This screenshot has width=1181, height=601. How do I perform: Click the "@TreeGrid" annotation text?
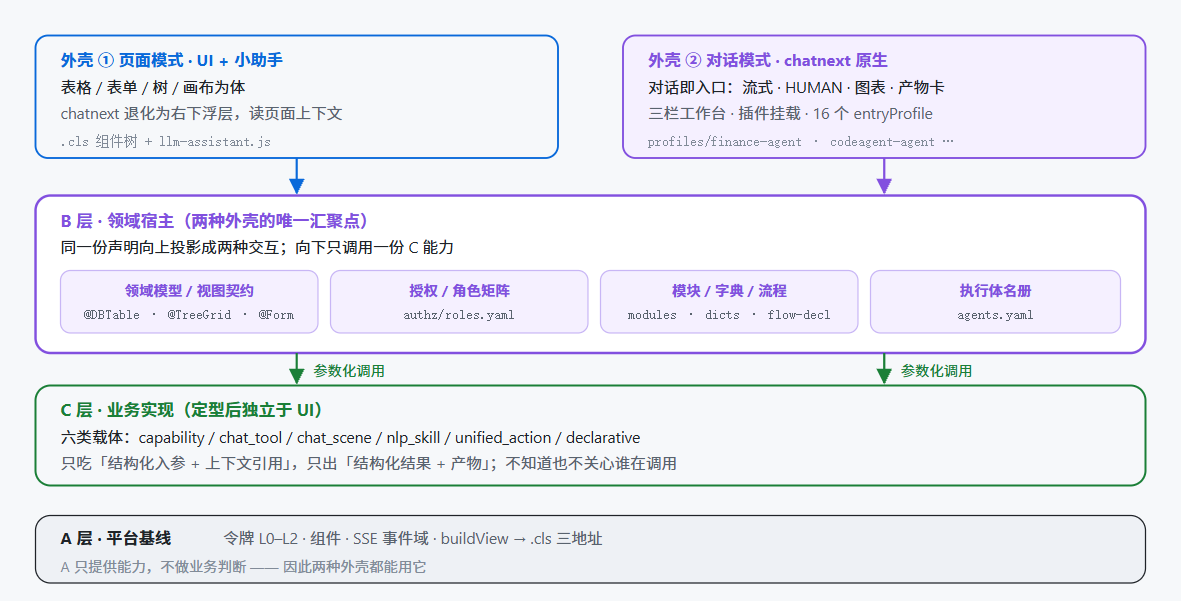(199, 315)
